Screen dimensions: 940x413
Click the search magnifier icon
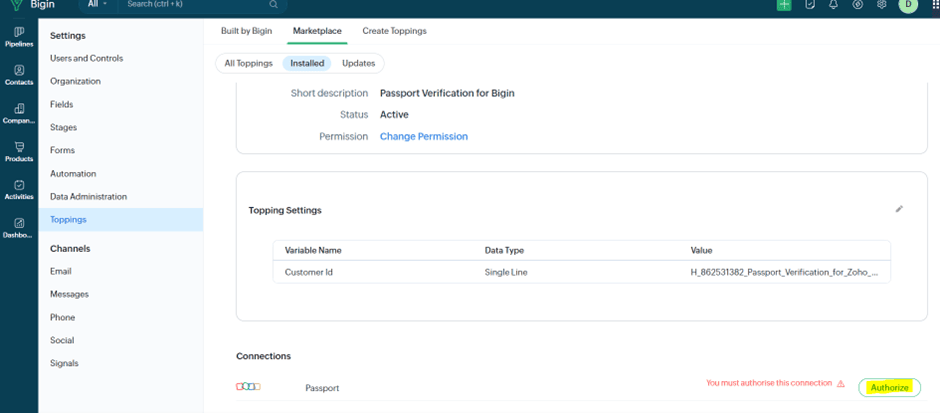[273, 4]
